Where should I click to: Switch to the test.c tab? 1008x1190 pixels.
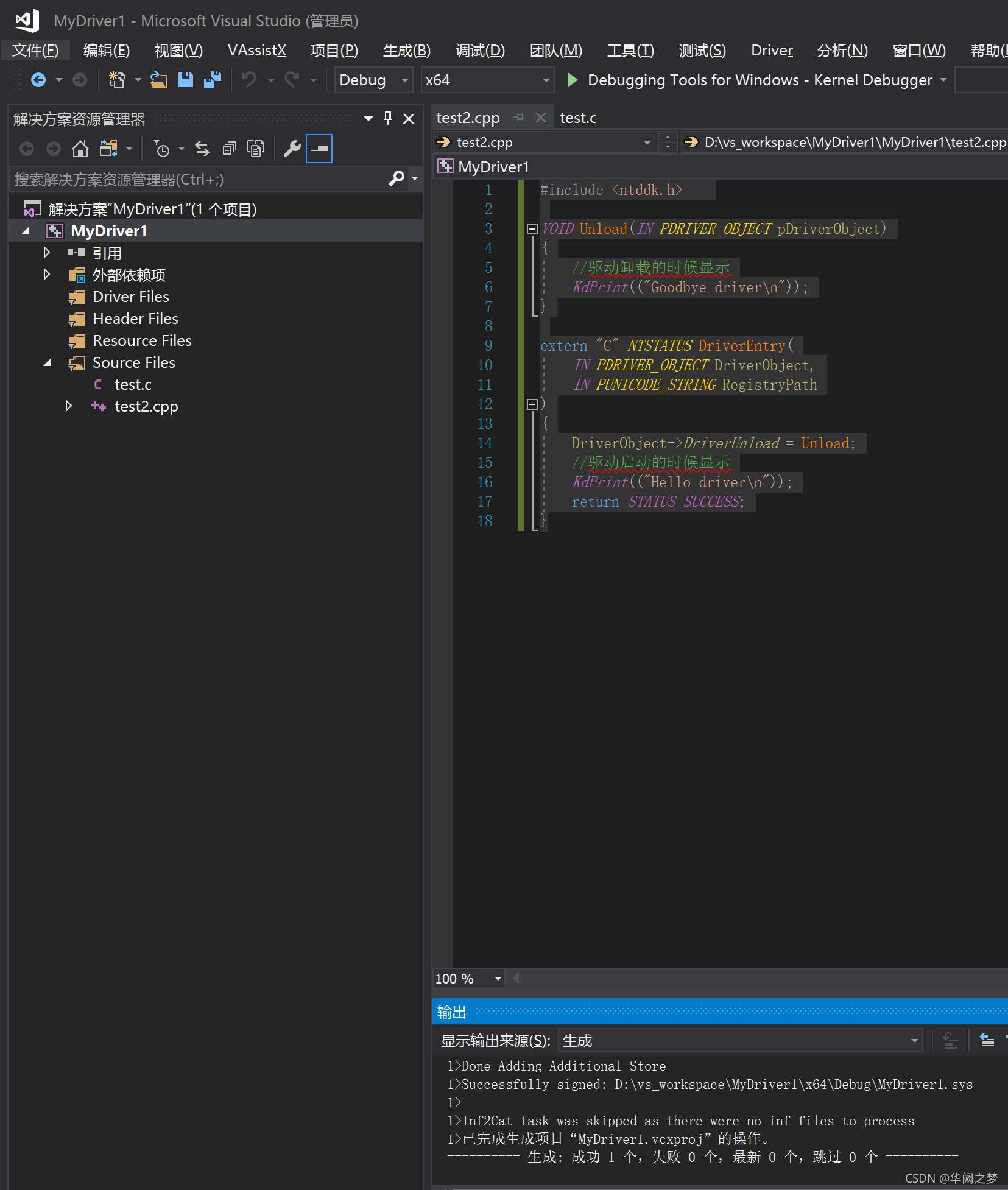click(578, 118)
